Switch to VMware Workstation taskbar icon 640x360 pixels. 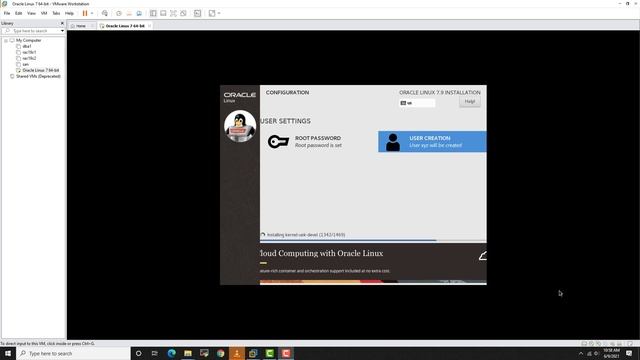(x=253, y=353)
